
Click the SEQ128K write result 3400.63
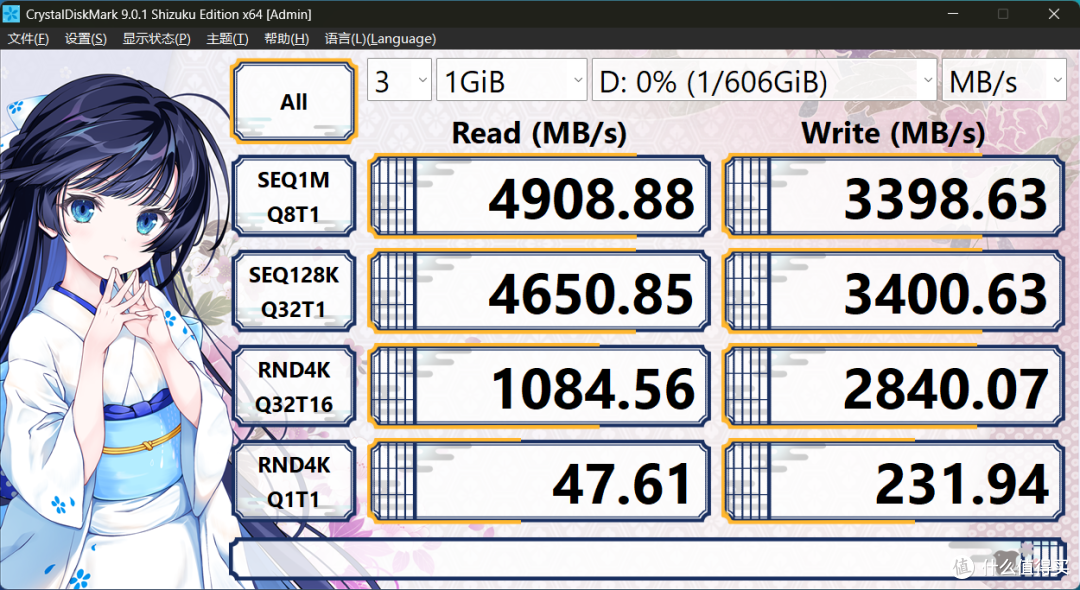894,292
